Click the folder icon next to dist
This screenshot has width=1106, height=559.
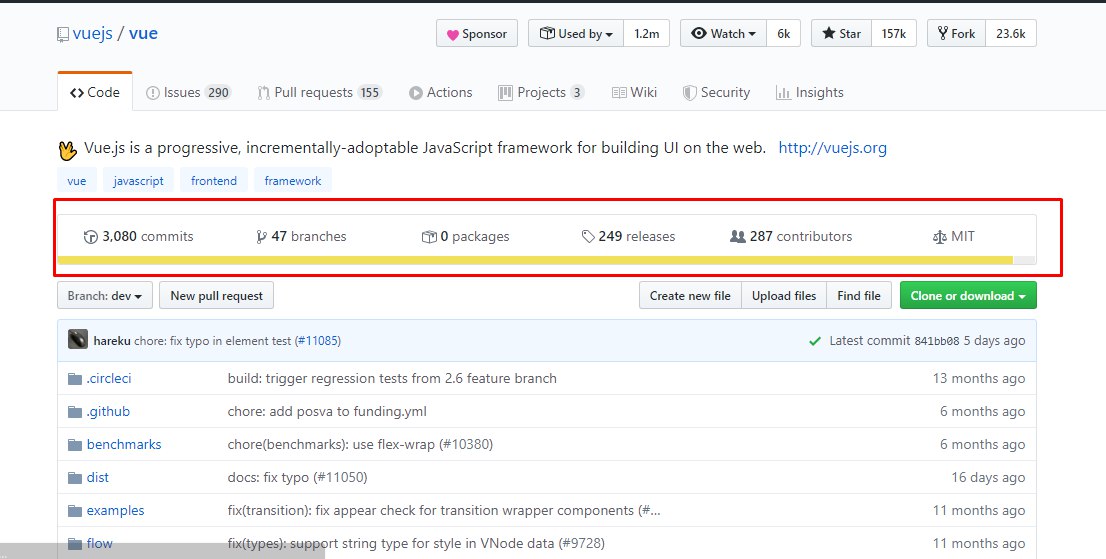75,478
